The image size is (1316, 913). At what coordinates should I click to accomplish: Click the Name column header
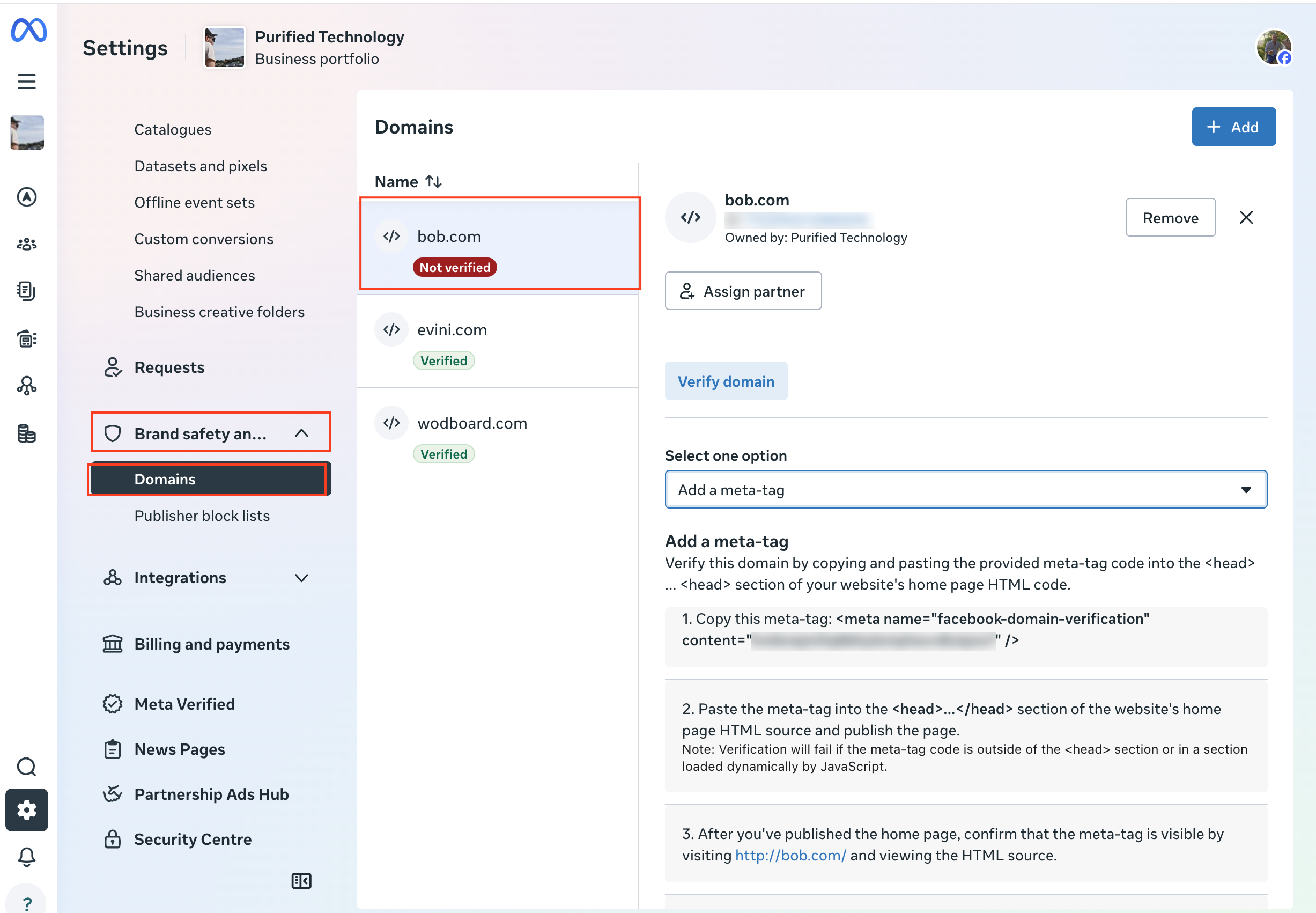click(x=396, y=182)
